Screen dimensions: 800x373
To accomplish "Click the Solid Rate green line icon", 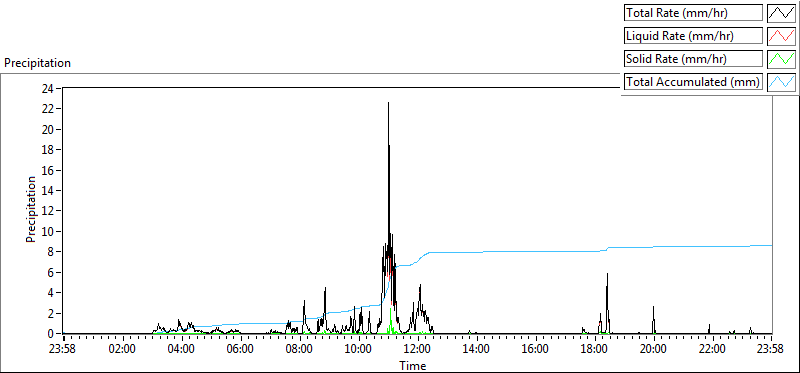I will [x=781, y=59].
